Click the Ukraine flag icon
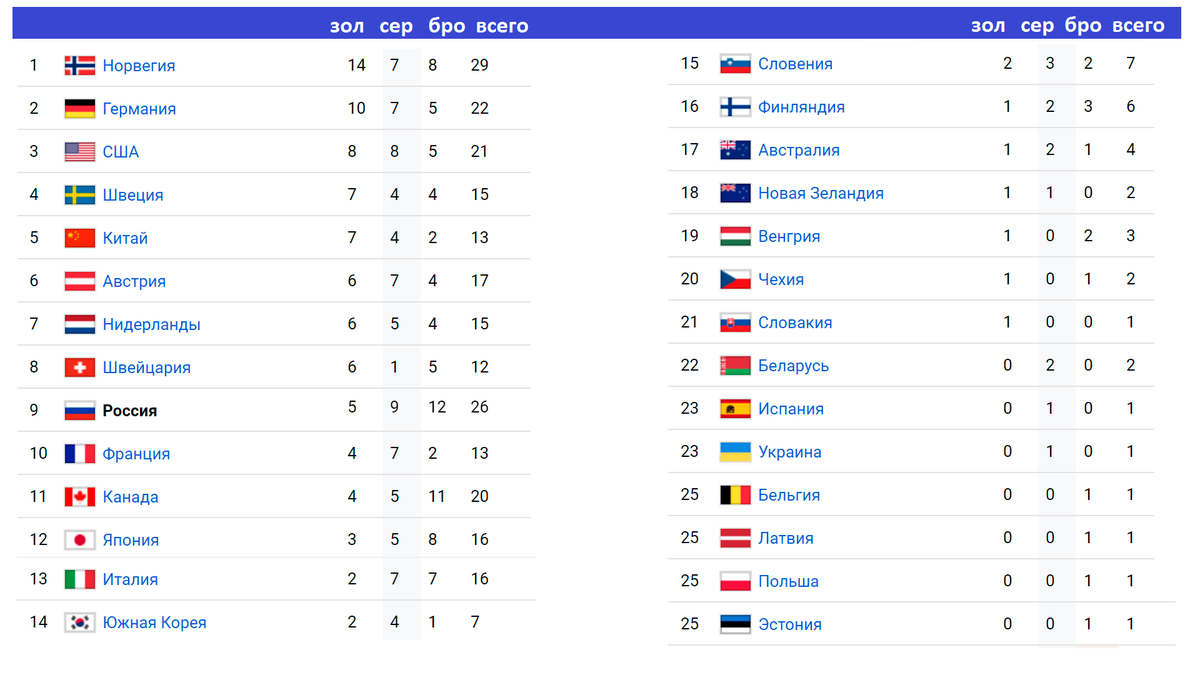Image resolution: width=1200 pixels, height=675 pixels. pyautogui.click(x=735, y=452)
